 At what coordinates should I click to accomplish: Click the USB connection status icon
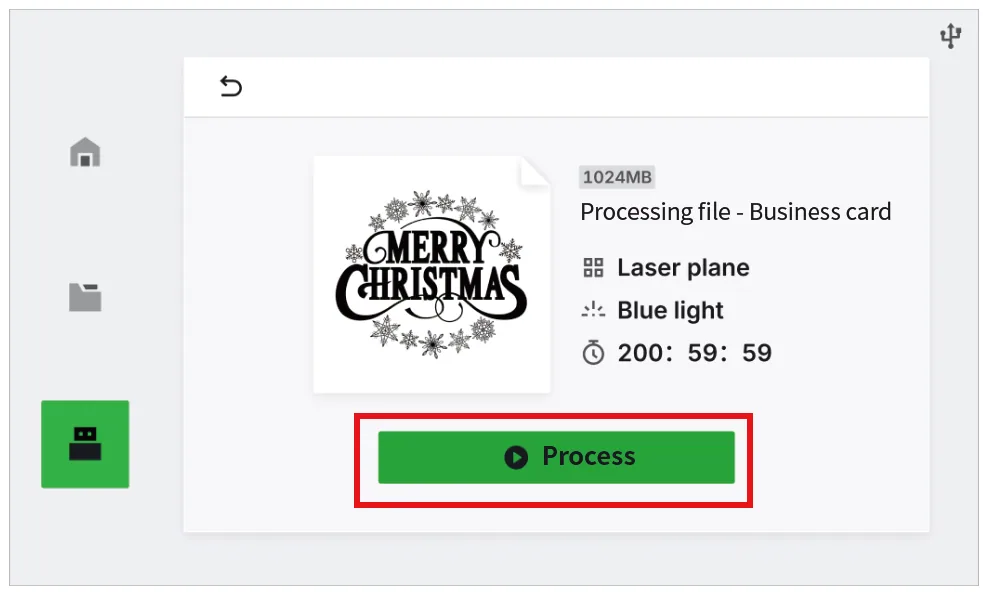click(950, 36)
